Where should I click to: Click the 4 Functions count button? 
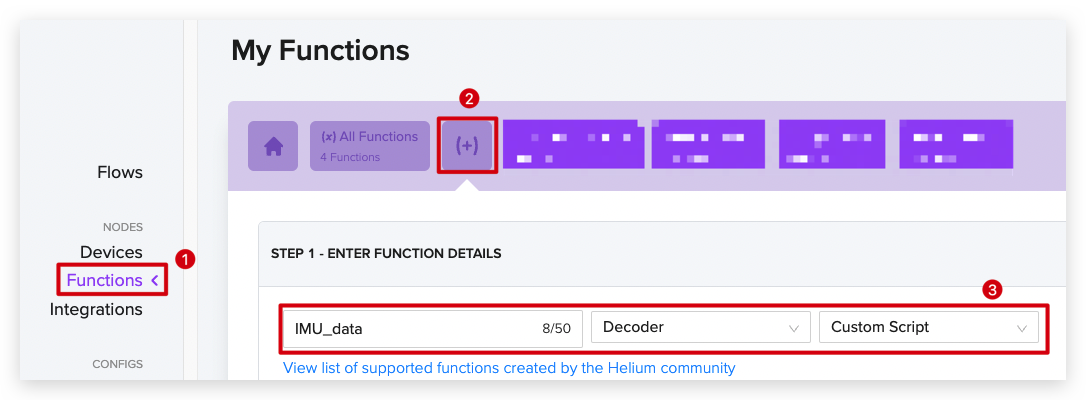(350, 157)
